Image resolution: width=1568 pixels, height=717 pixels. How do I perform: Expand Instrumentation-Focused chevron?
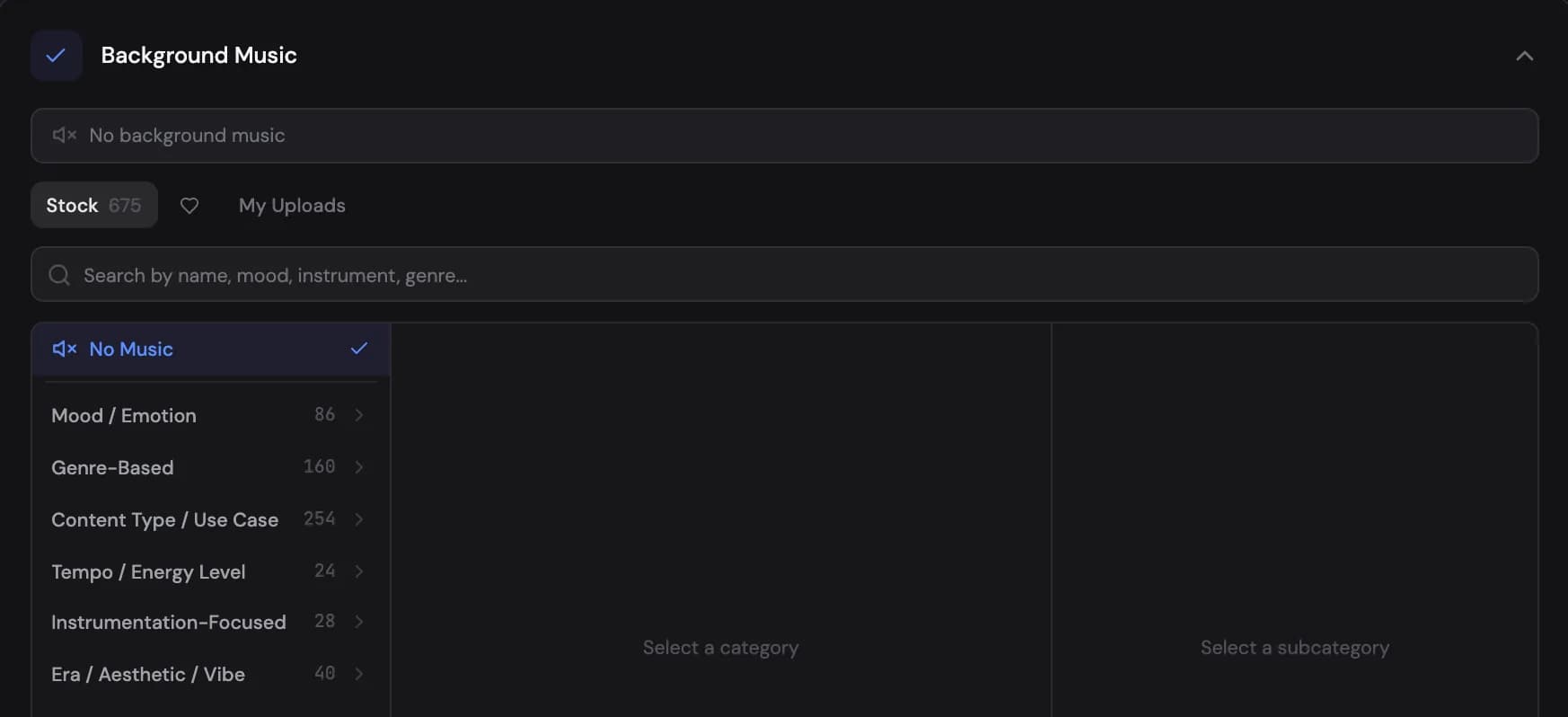tap(359, 622)
